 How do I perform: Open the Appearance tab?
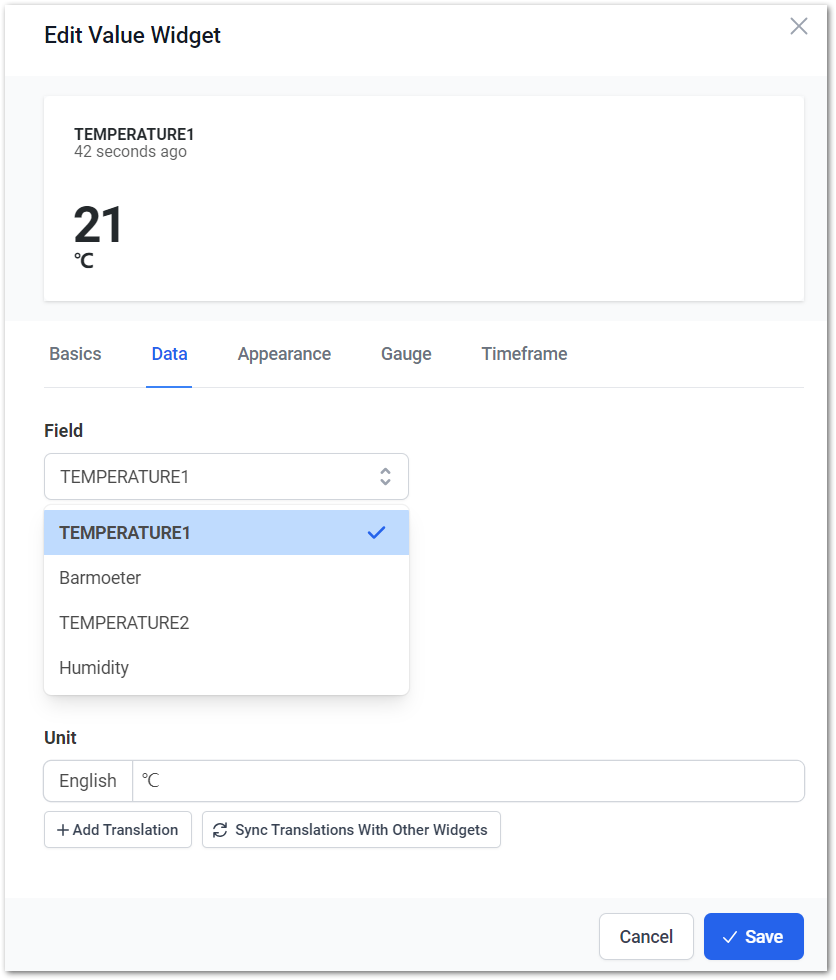pyautogui.click(x=284, y=354)
